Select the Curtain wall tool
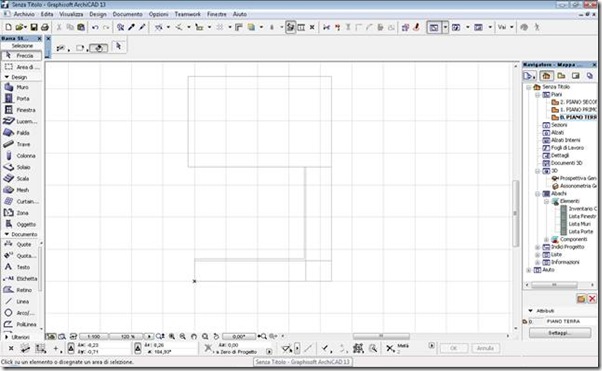Image resolution: width=602 pixels, height=371 pixels. click(21, 201)
